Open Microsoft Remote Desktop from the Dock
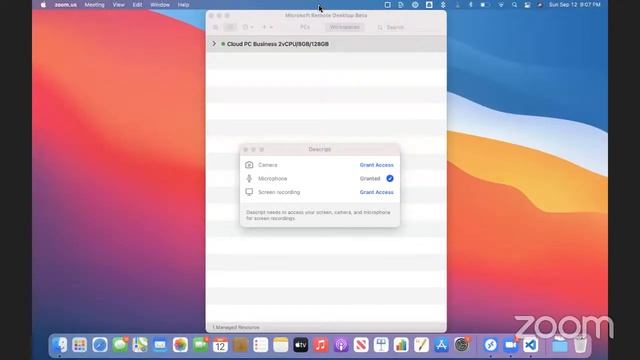 click(x=491, y=345)
